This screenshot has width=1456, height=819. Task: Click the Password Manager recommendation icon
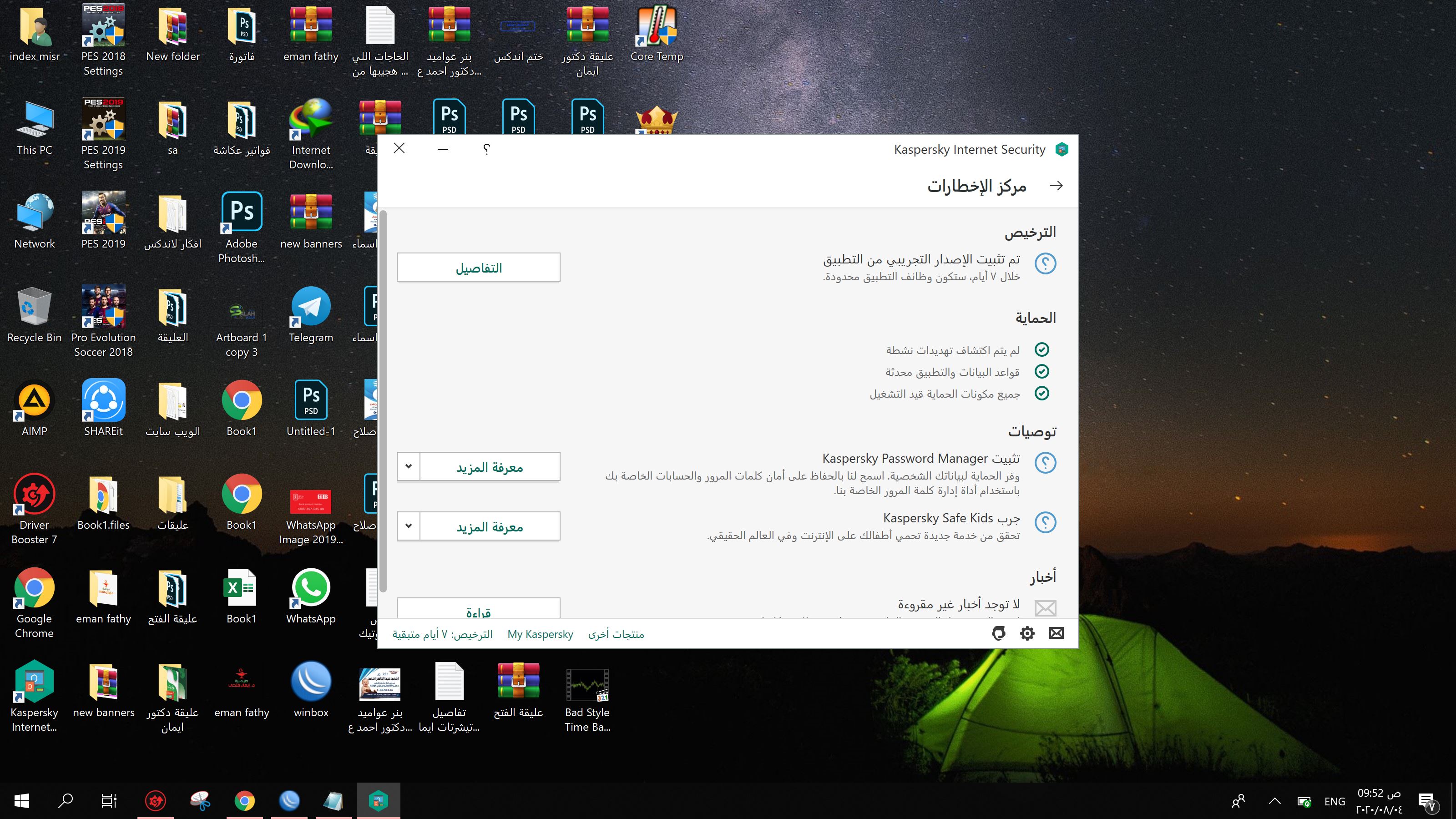pos(1045,463)
